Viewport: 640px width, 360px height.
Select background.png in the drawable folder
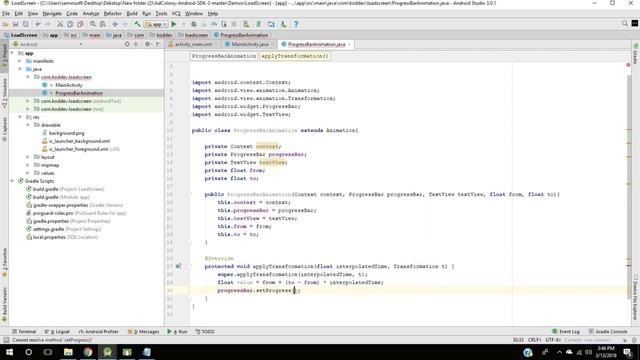(67, 133)
